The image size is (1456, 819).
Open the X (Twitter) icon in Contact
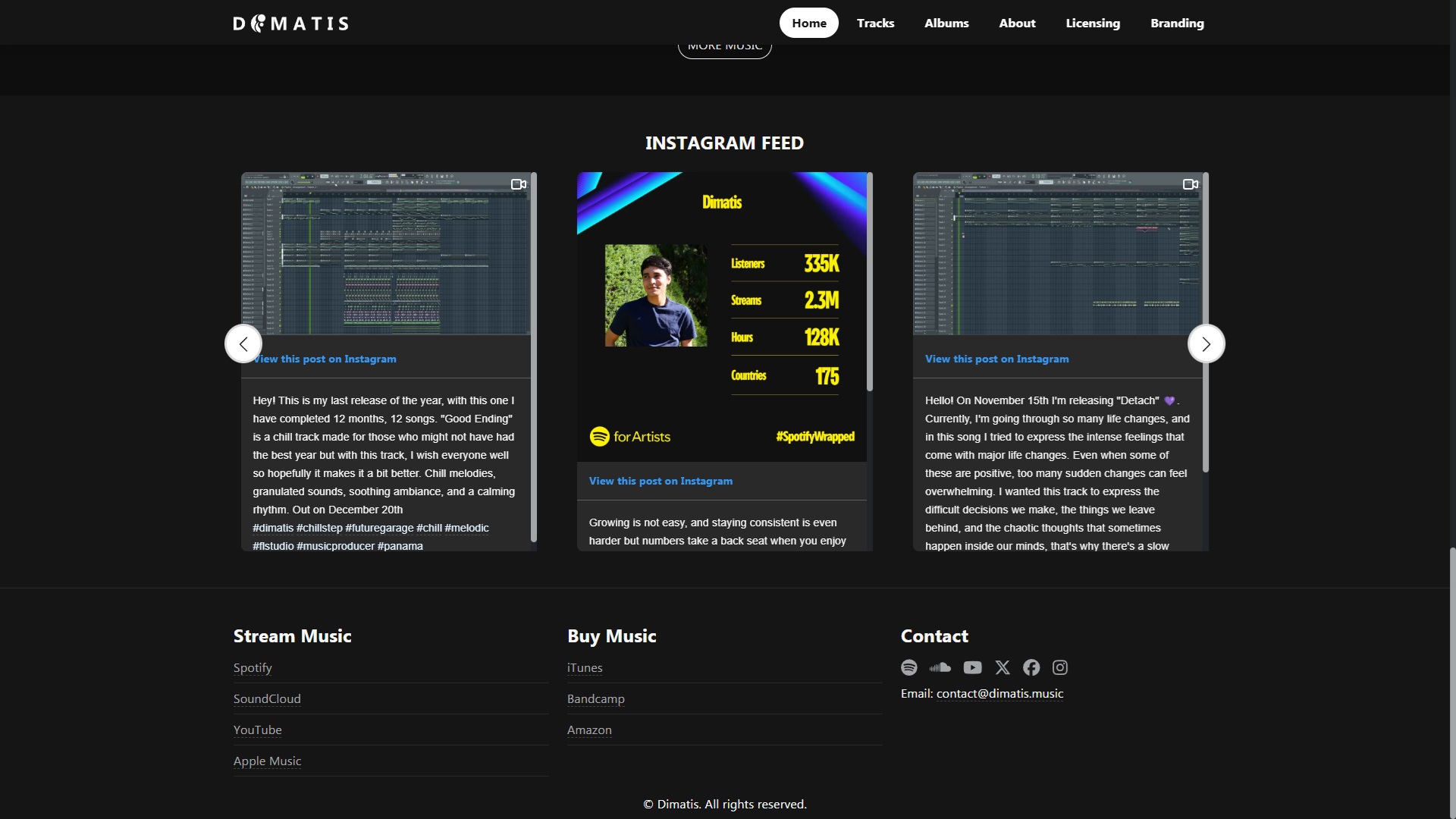point(1003,667)
